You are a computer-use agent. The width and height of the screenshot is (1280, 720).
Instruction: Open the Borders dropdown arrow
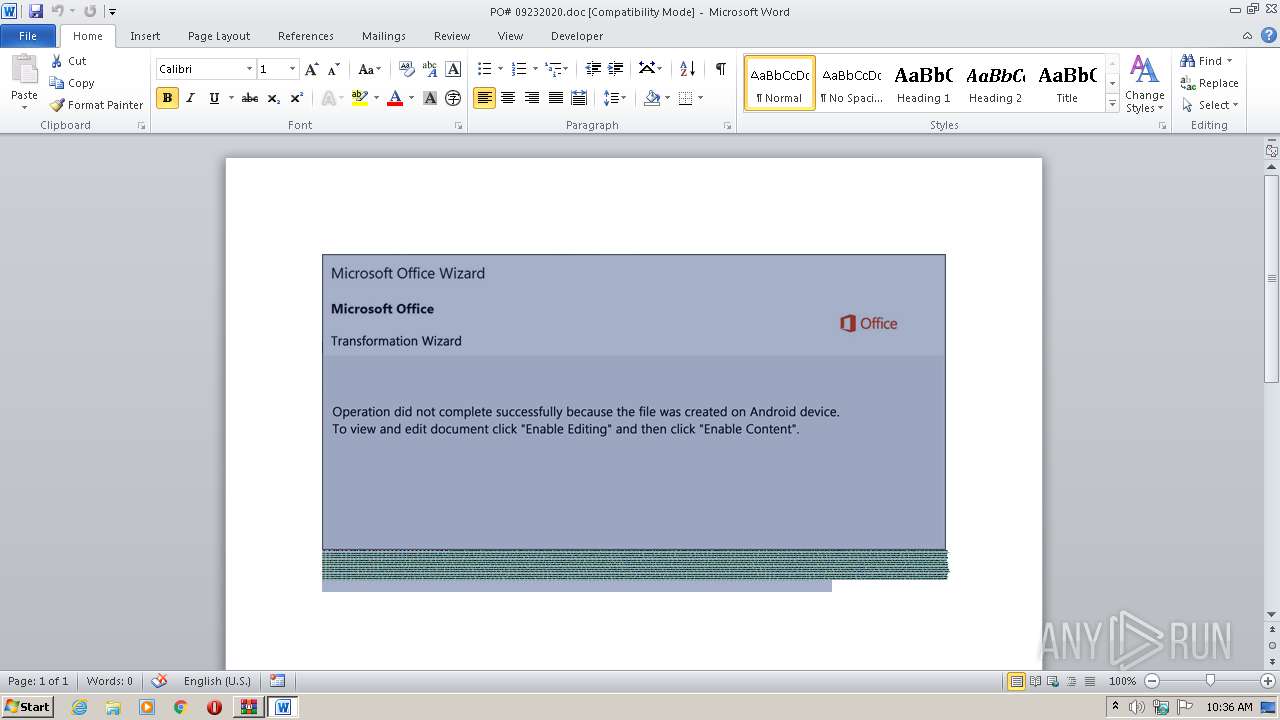point(700,98)
